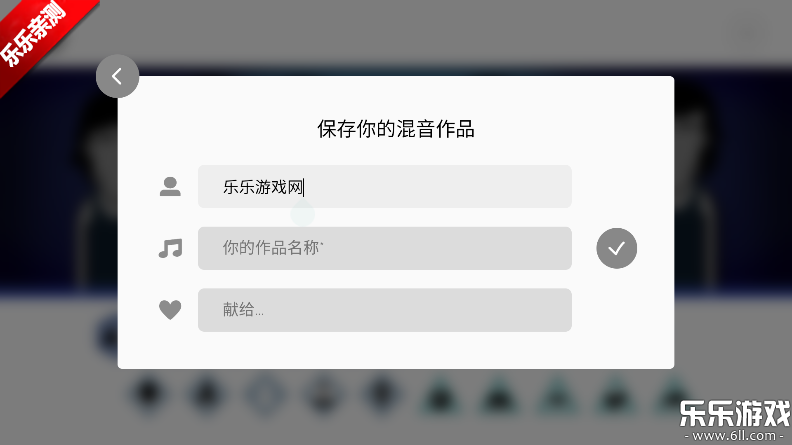Open the www.6ll.com link text

coord(733,436)
